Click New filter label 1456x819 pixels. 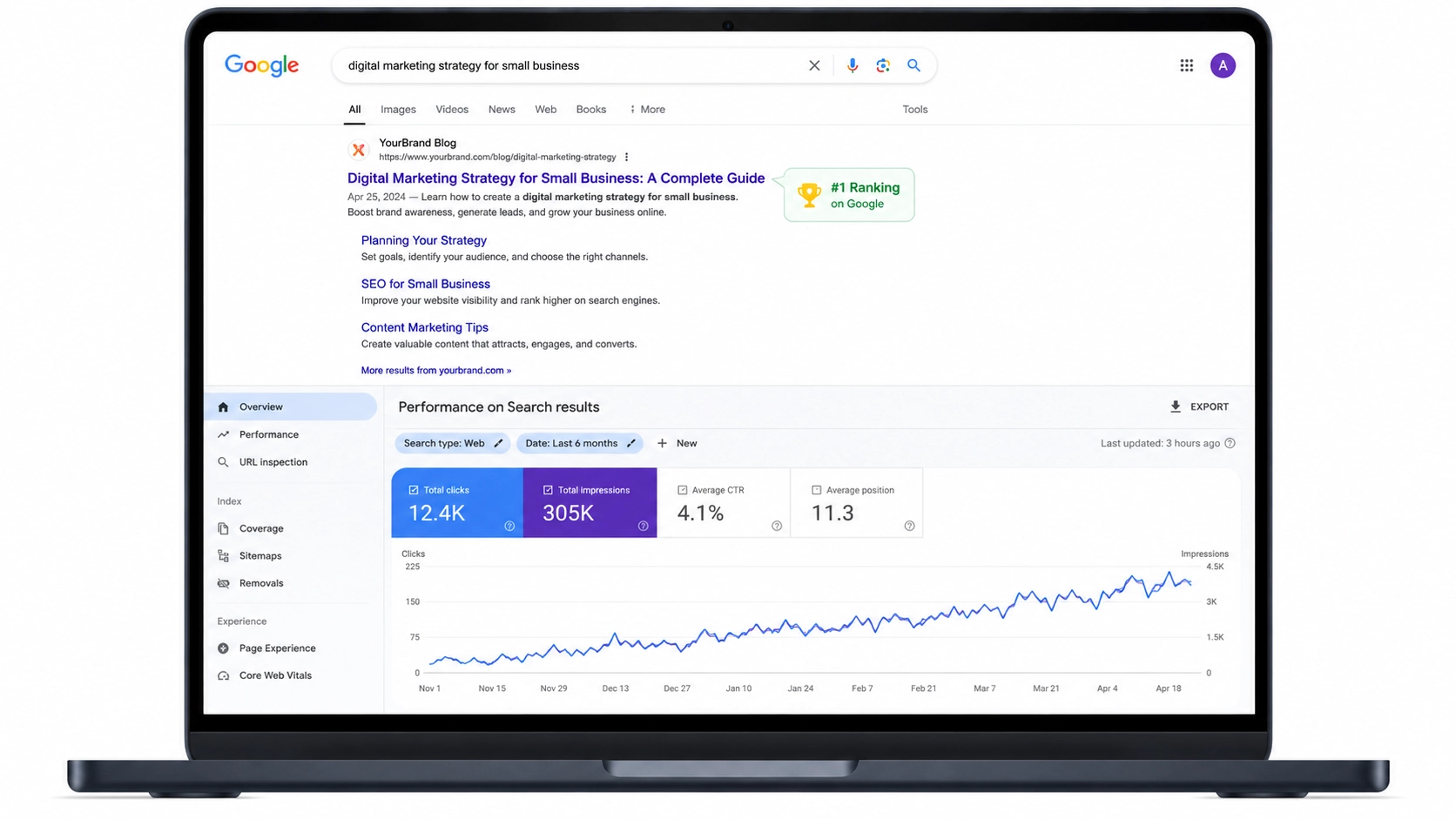(686, 443)
